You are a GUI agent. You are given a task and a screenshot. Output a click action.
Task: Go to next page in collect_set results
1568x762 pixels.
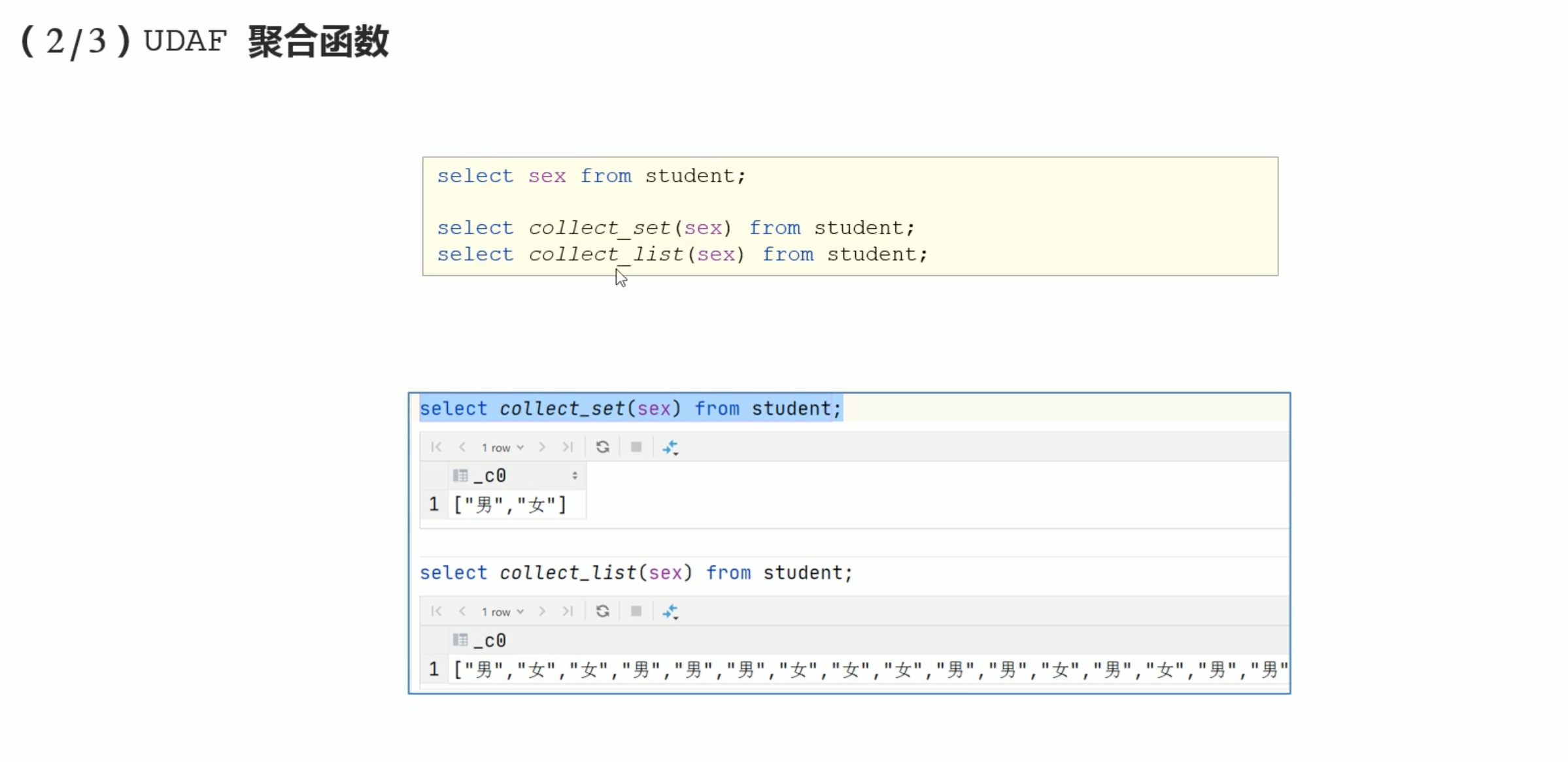click(542, 447)
